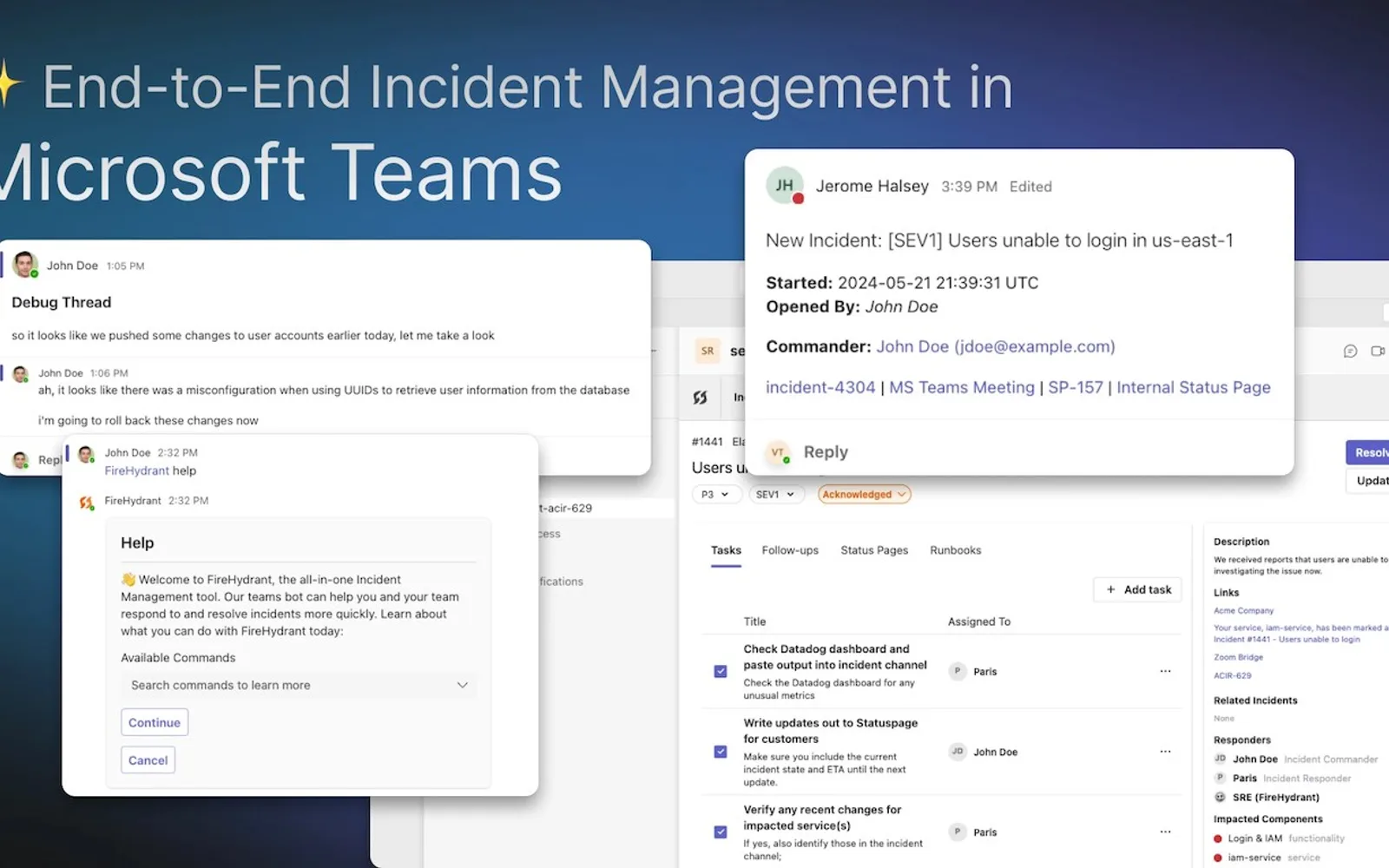
Task: Open more options for Write updates to Statuspage task
Action: pos(1165,752)
